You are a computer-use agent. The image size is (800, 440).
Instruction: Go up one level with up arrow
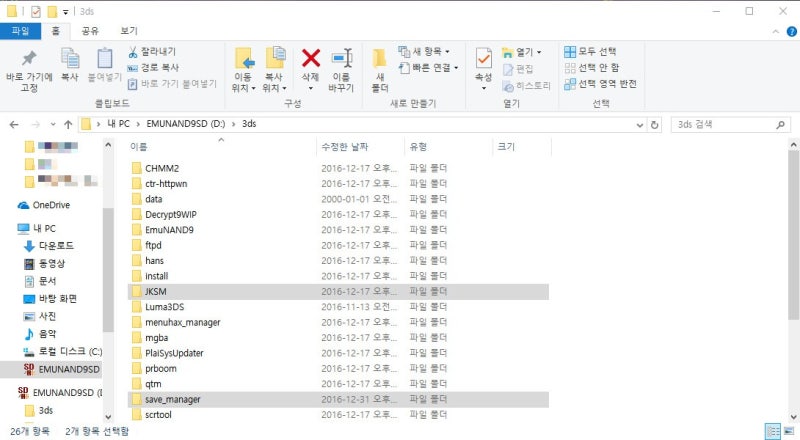pyautogui.click(x=68, y=124)
